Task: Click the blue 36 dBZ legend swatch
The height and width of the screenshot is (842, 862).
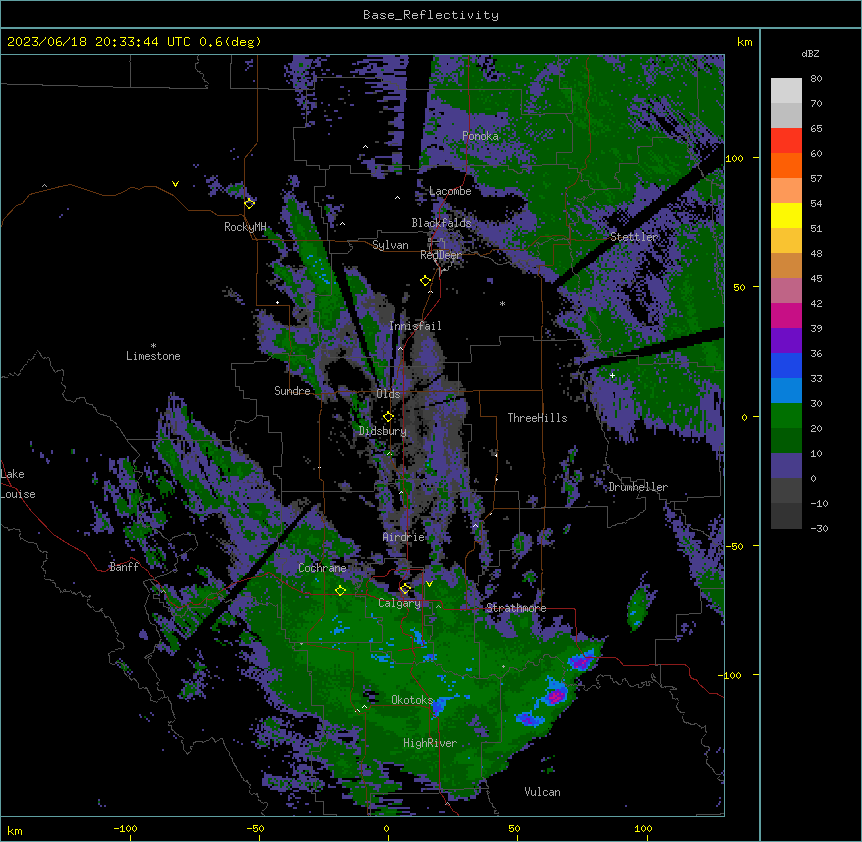Action: 786,365
